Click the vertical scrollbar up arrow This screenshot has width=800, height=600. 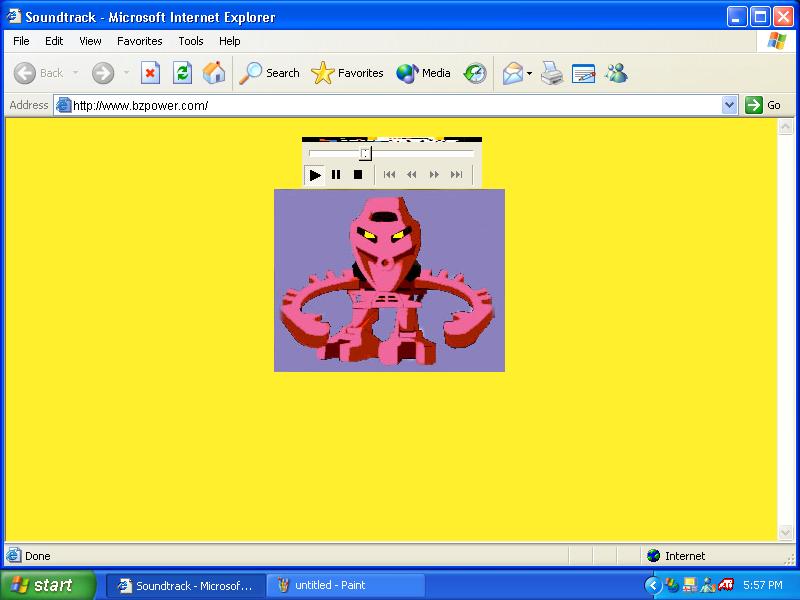pyautogui.click(x=785, y=126)
